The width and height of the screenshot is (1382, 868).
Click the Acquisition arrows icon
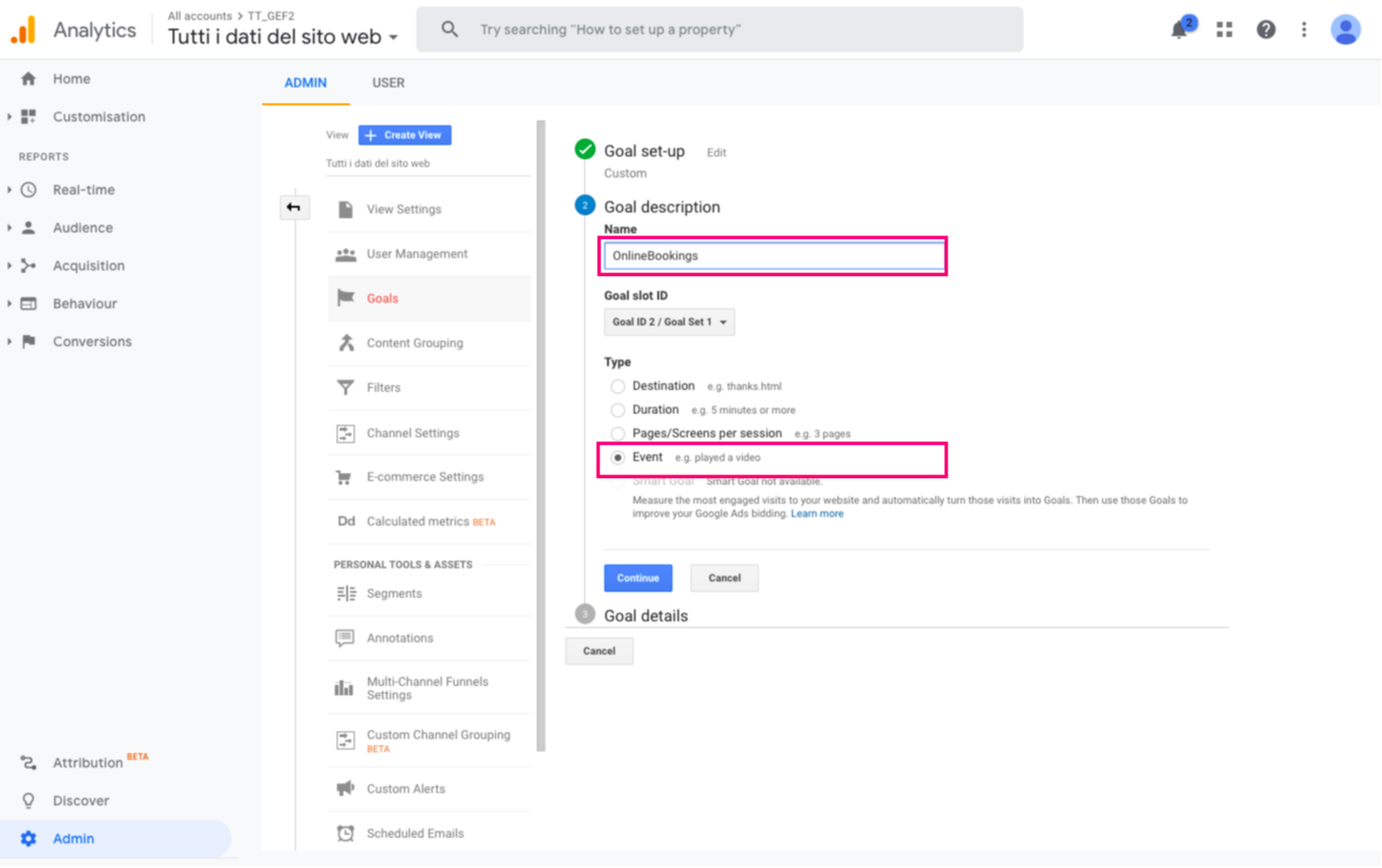click(x=28, y=266)
